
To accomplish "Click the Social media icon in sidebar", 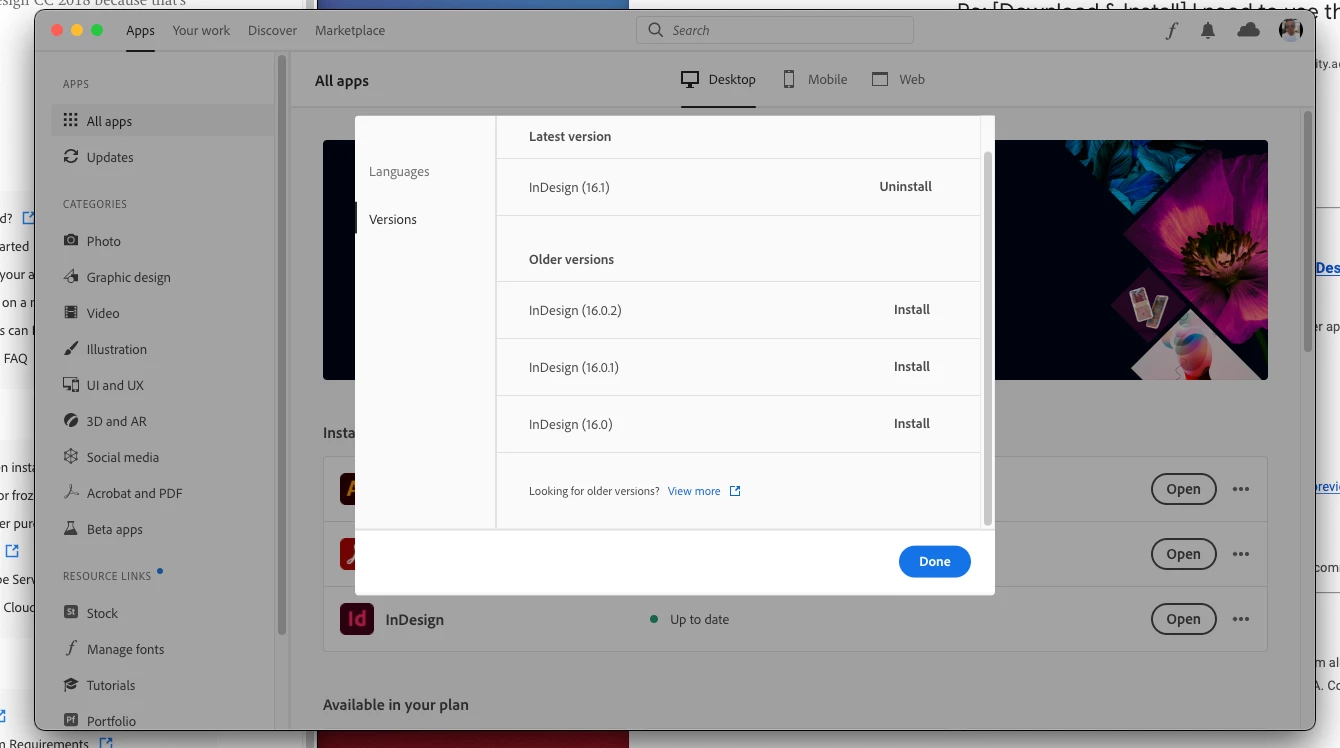I will pos(70,457).
